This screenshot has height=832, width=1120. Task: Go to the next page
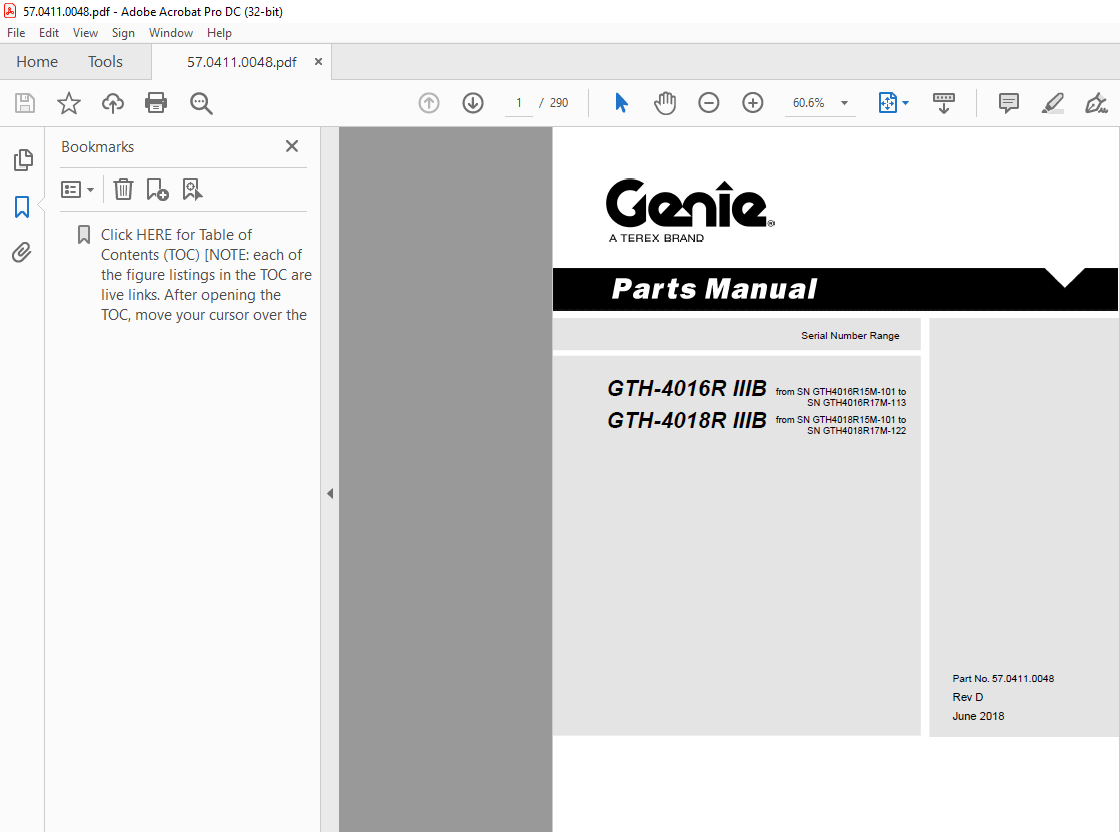coord(473,103)
